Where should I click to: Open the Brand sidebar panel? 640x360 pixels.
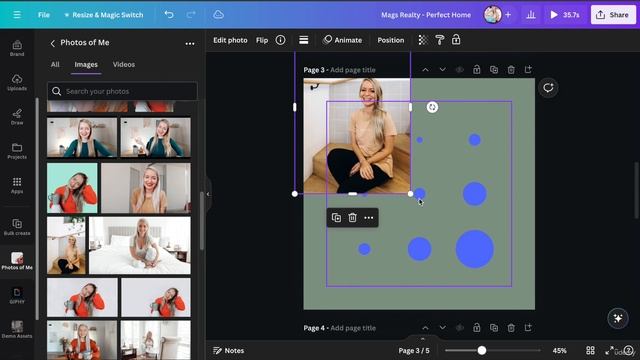pos(17,48)
